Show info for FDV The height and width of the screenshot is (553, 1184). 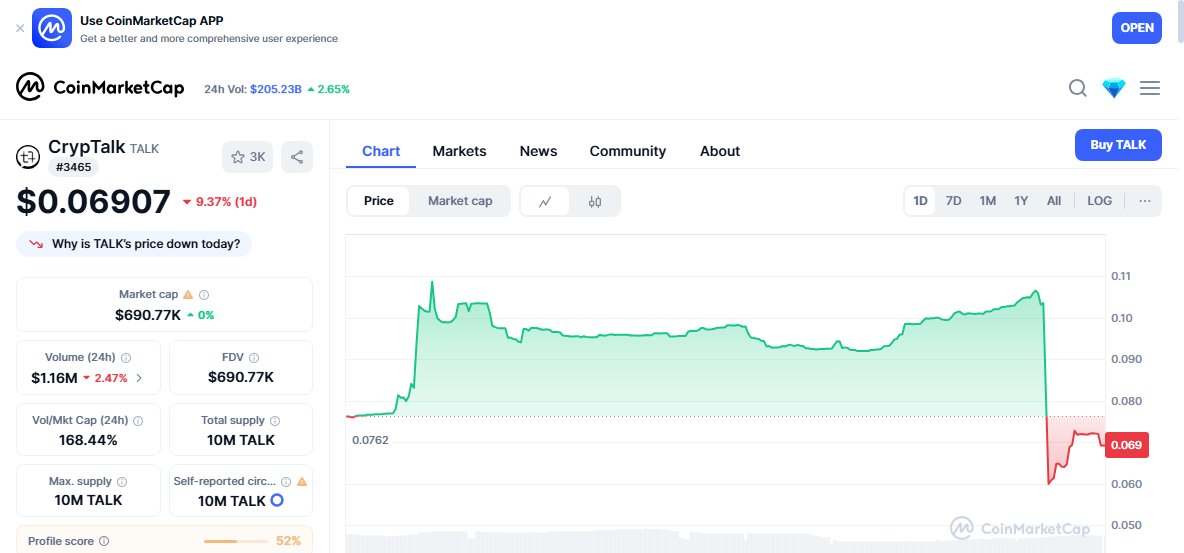pos(254,357)
